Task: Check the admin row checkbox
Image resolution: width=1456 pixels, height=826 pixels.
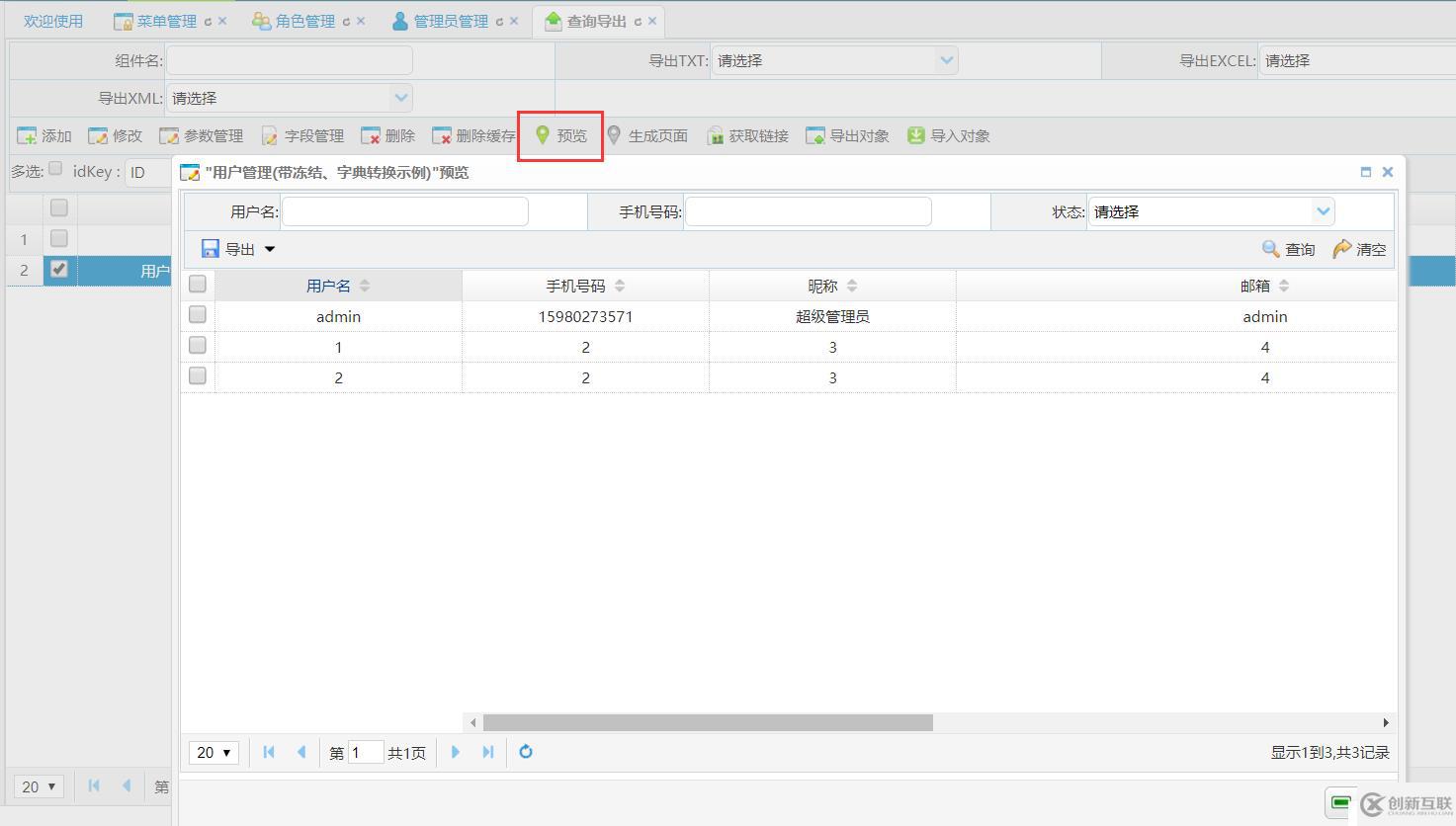Action: 197,314
